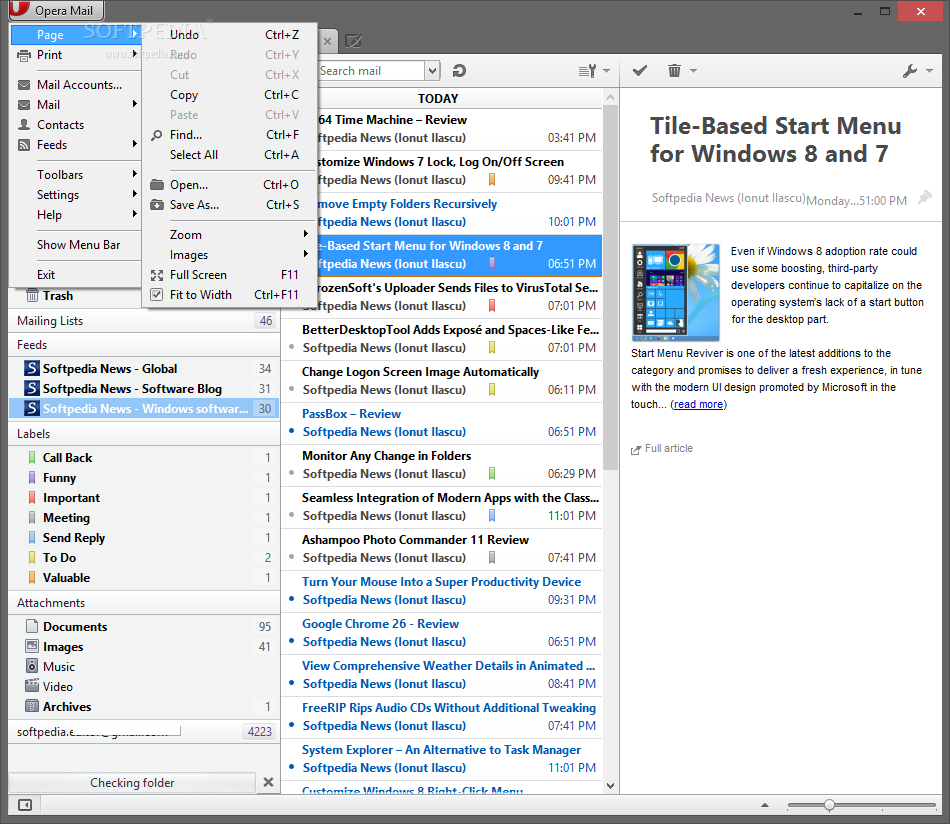The width and height of the screenshot is (950, 824).
Task: Open the Search mail dropdown arrow
Action: (431, 71)
